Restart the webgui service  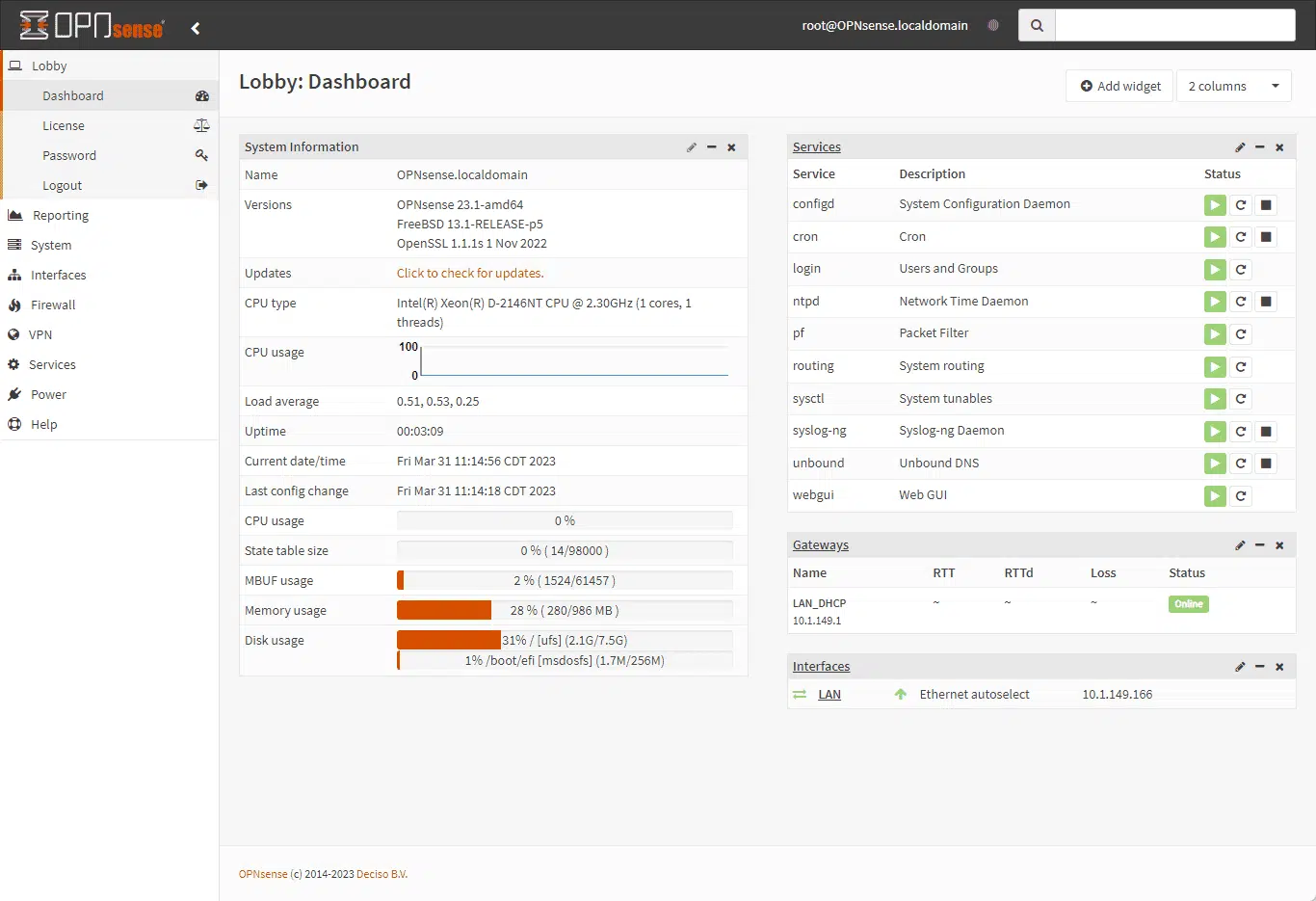(x=1241, y=496)
